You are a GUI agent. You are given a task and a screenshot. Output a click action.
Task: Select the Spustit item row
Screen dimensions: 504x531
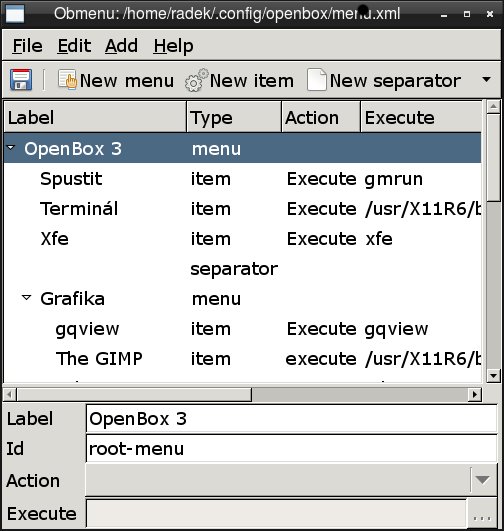pyautogui.click(x=243, y=178)
